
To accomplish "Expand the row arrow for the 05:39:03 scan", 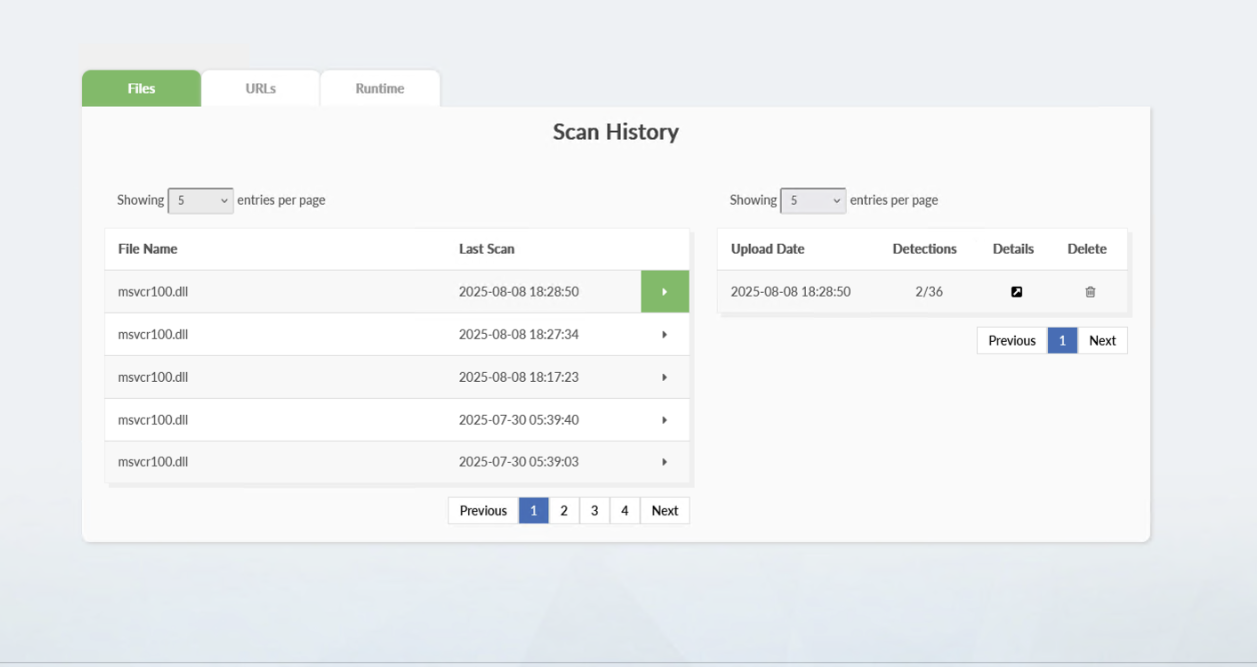I will [665, 462].
